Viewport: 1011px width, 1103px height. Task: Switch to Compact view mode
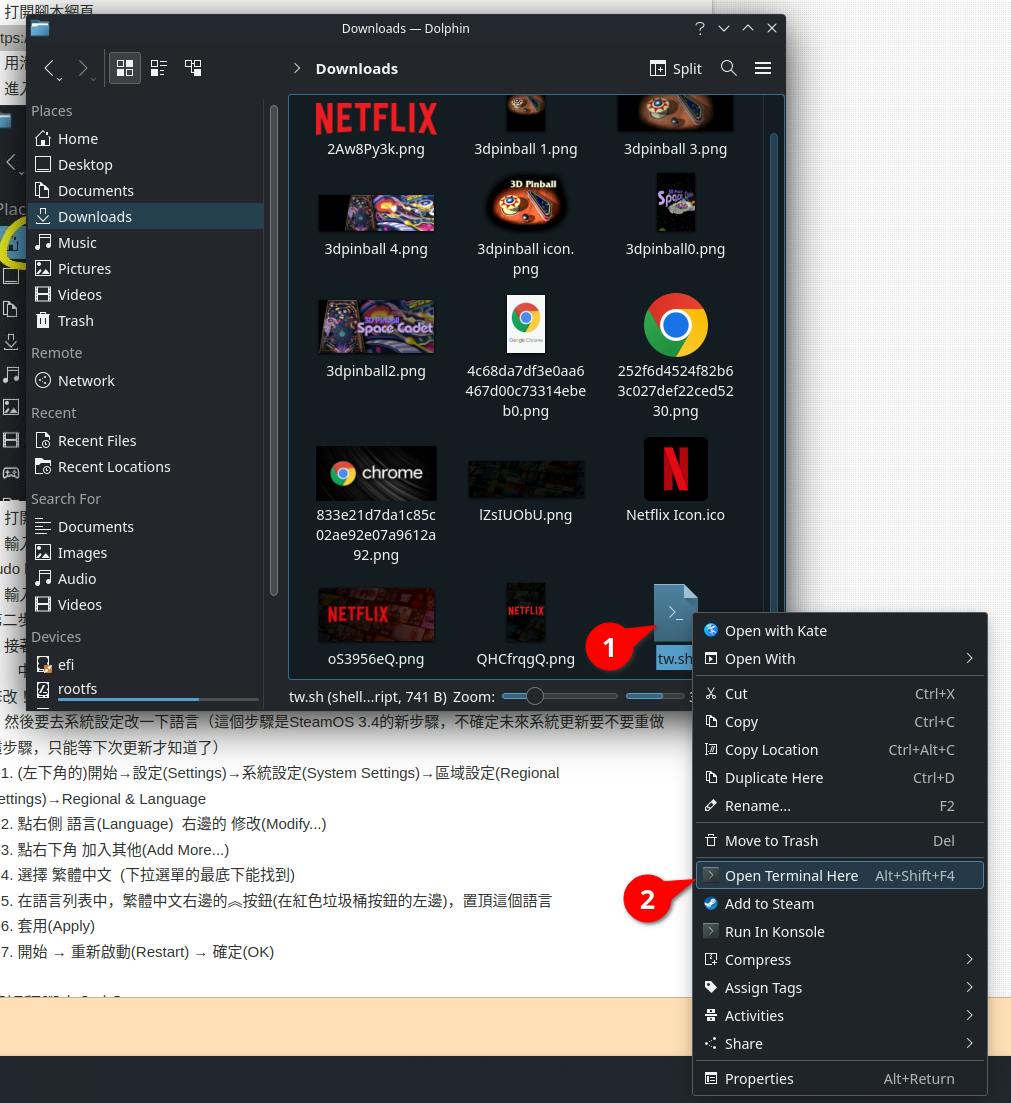point(159,68)
